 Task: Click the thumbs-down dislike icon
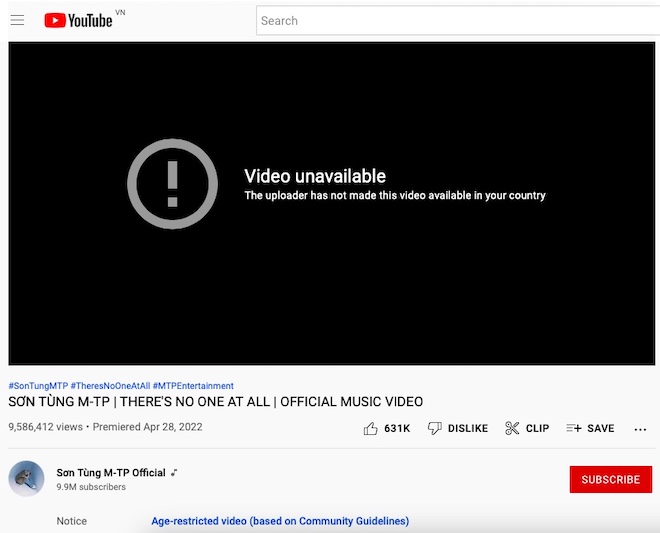click(x=434, y=429)
